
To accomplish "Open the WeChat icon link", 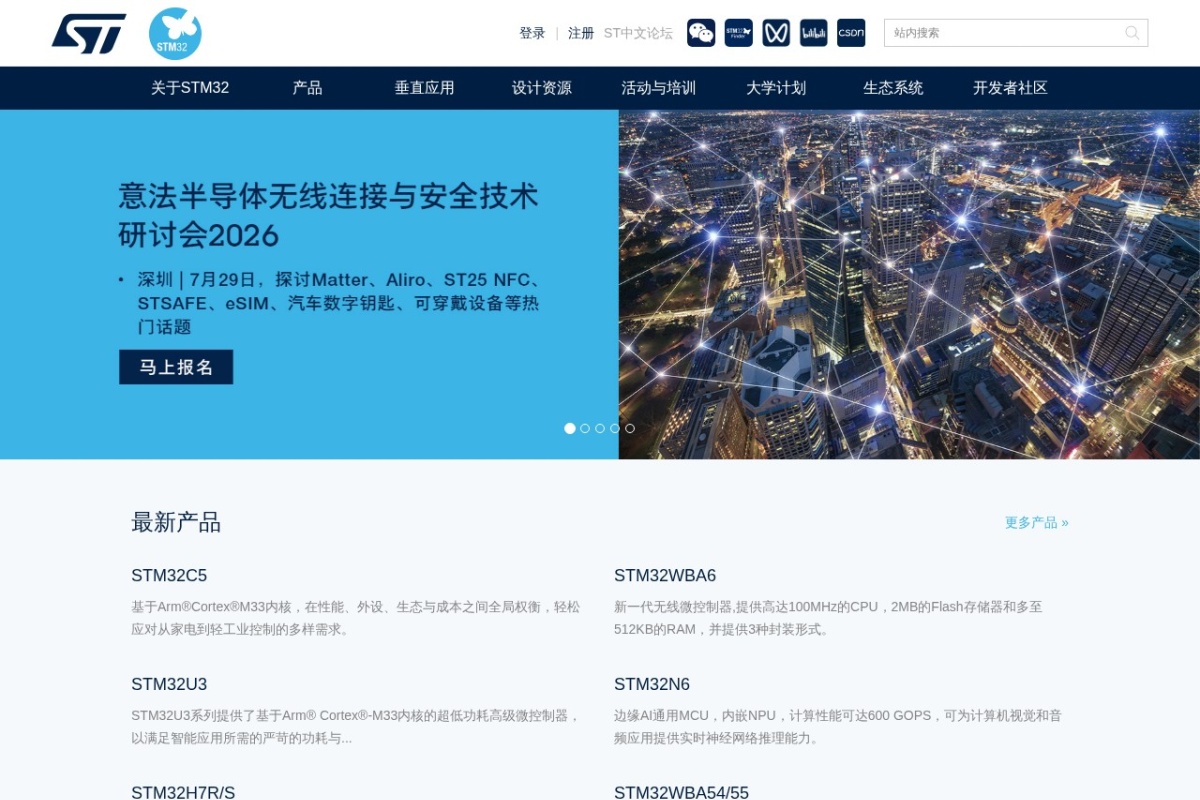I will 701,33.
